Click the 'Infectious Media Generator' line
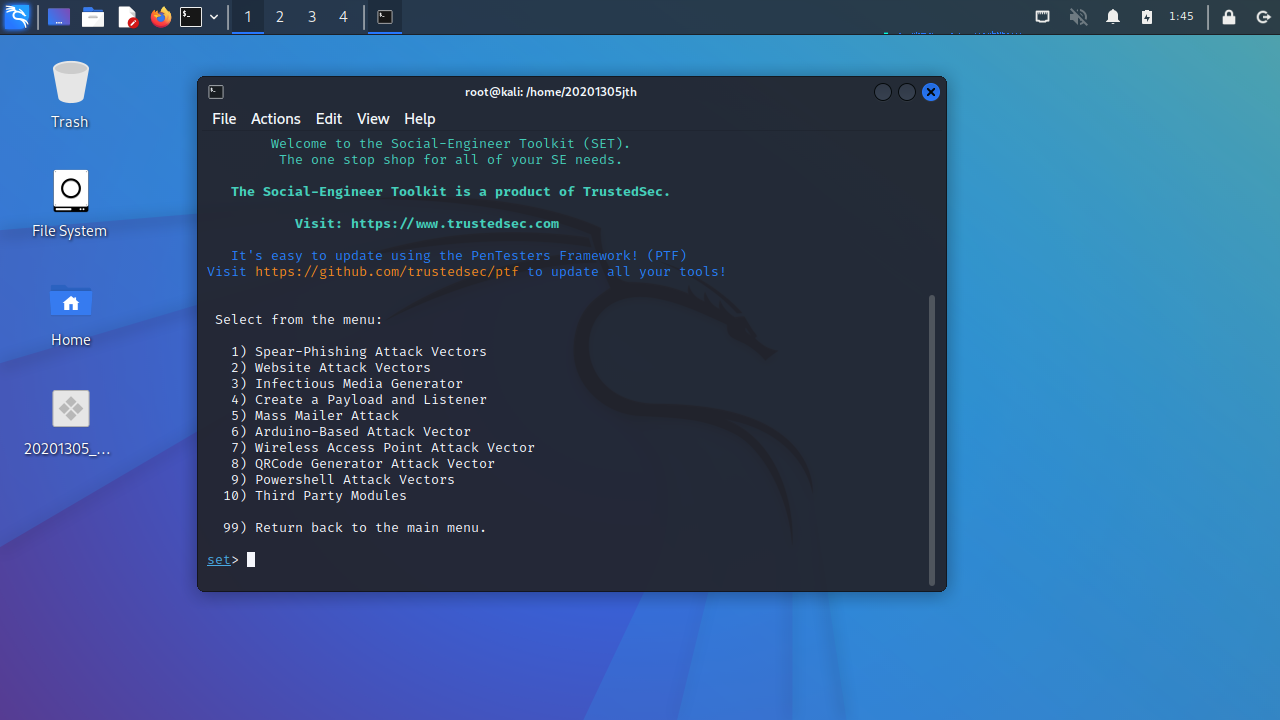Image resolution: width=1280 pixels, height=720 pixels. pos(347,384)
